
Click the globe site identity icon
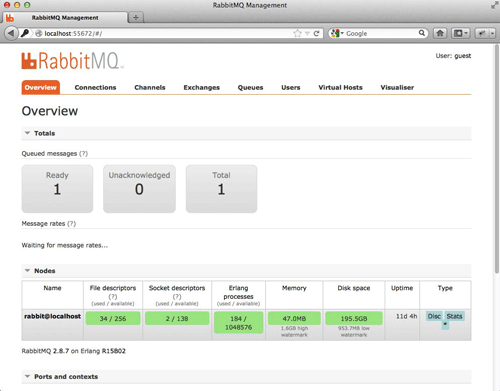[39, 33]
